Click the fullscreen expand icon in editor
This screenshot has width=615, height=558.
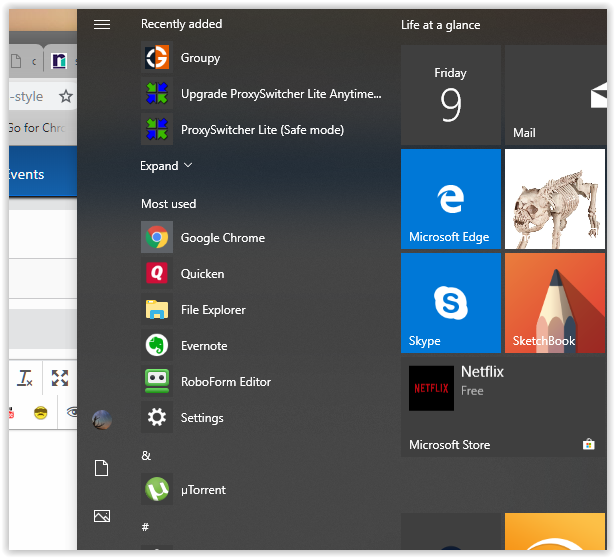pos(60,378)
